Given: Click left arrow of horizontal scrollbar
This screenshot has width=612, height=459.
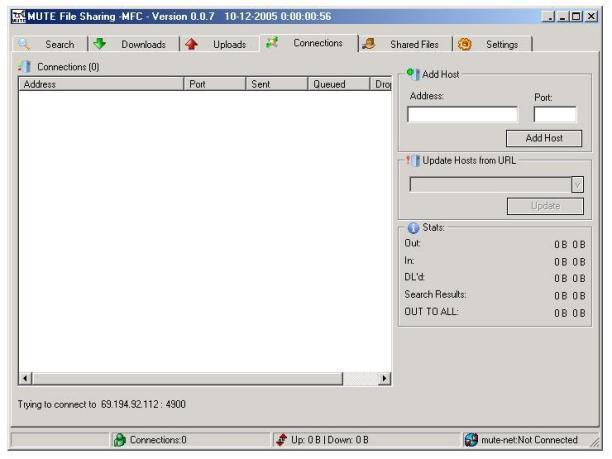Looking at the screenshot, I should coord(26,379).
